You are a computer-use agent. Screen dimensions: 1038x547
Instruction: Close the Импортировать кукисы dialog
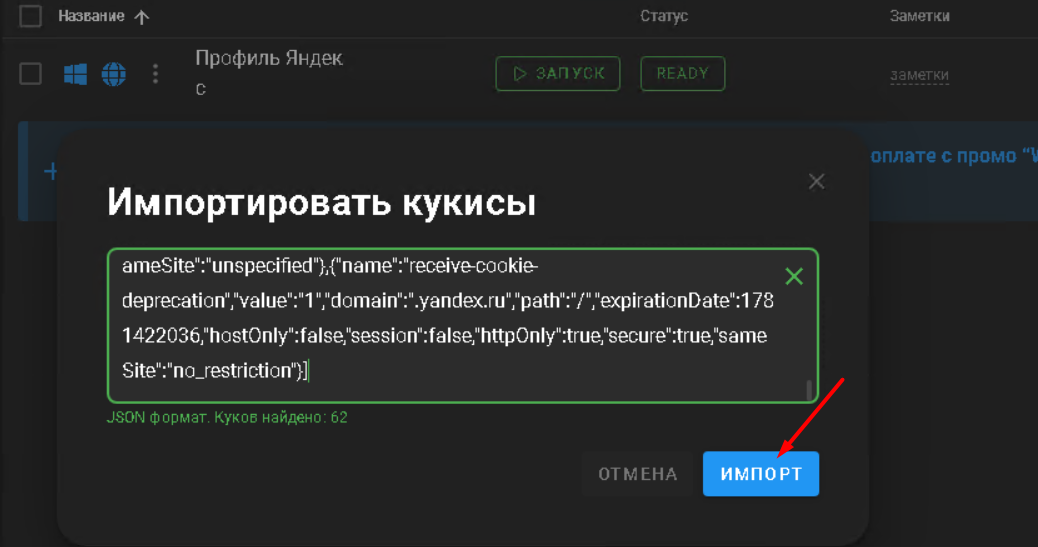[x=816, y=181]
